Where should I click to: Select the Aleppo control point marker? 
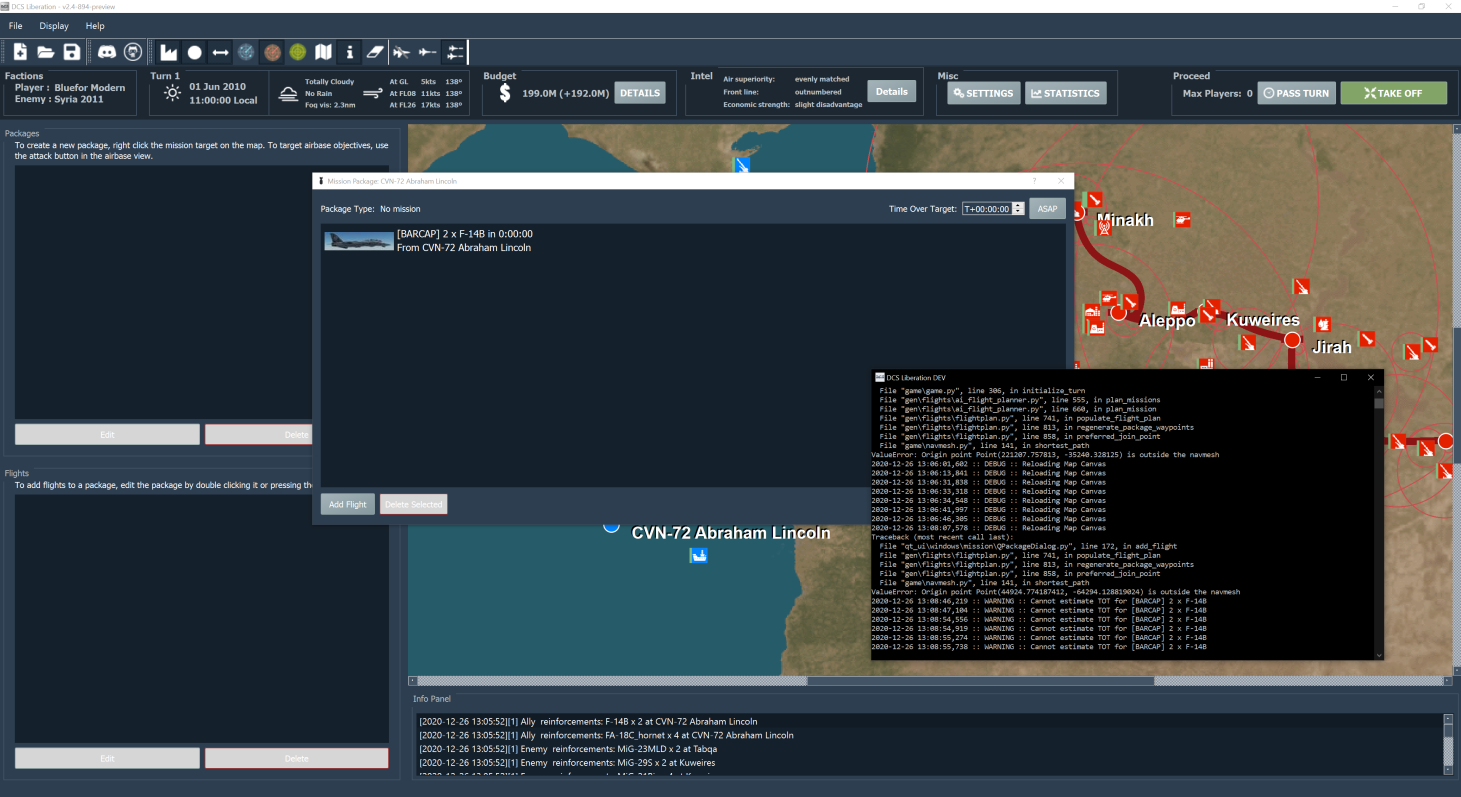click(x=1119, y=313)
